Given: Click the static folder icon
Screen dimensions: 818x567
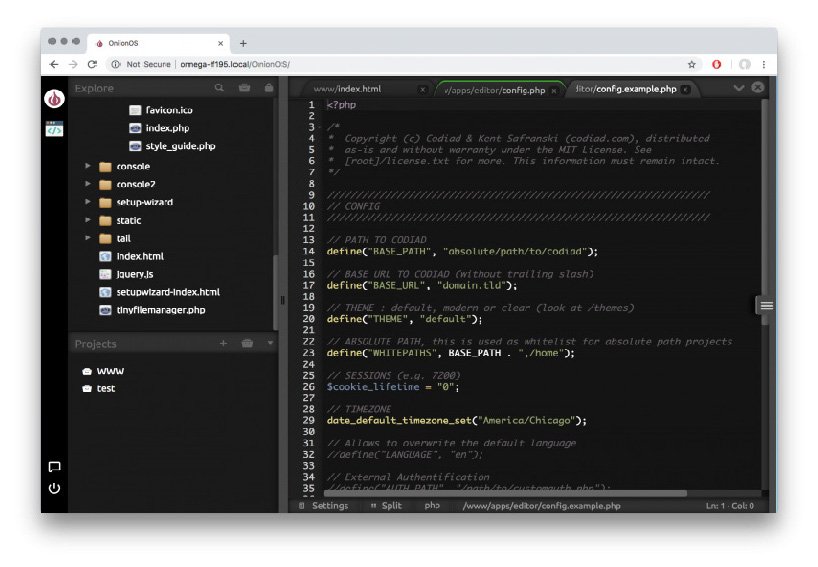Looking at the screenshot, I should (x=105, y=221).
